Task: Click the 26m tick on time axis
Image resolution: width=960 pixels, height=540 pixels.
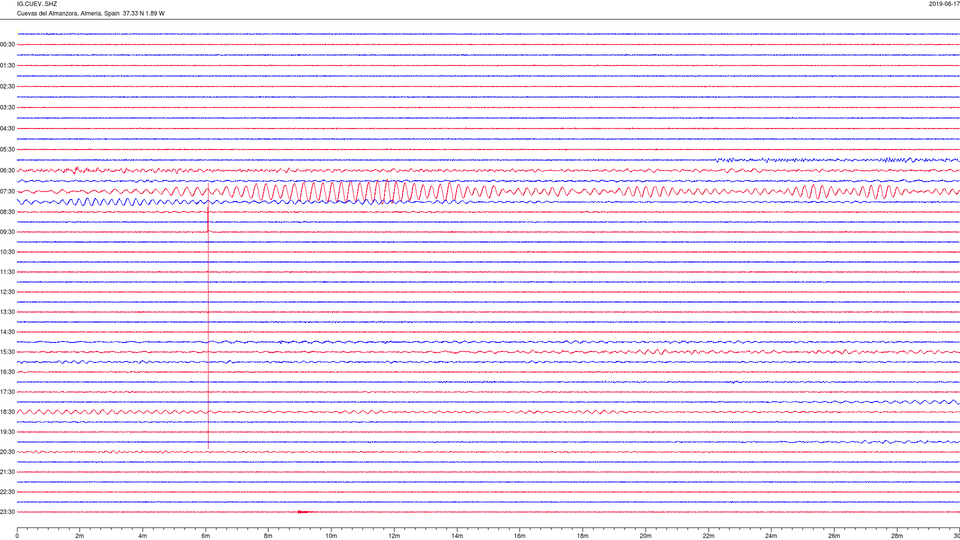Action: tap(834, 536)
